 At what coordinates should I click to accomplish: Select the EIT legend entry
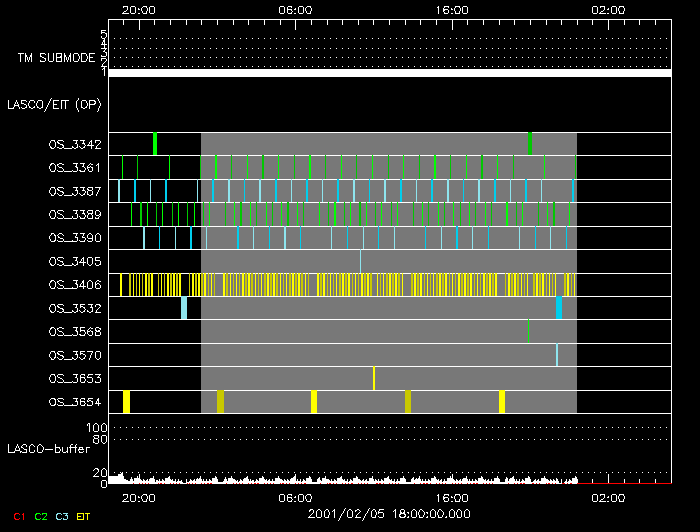[x=84, y=516]
